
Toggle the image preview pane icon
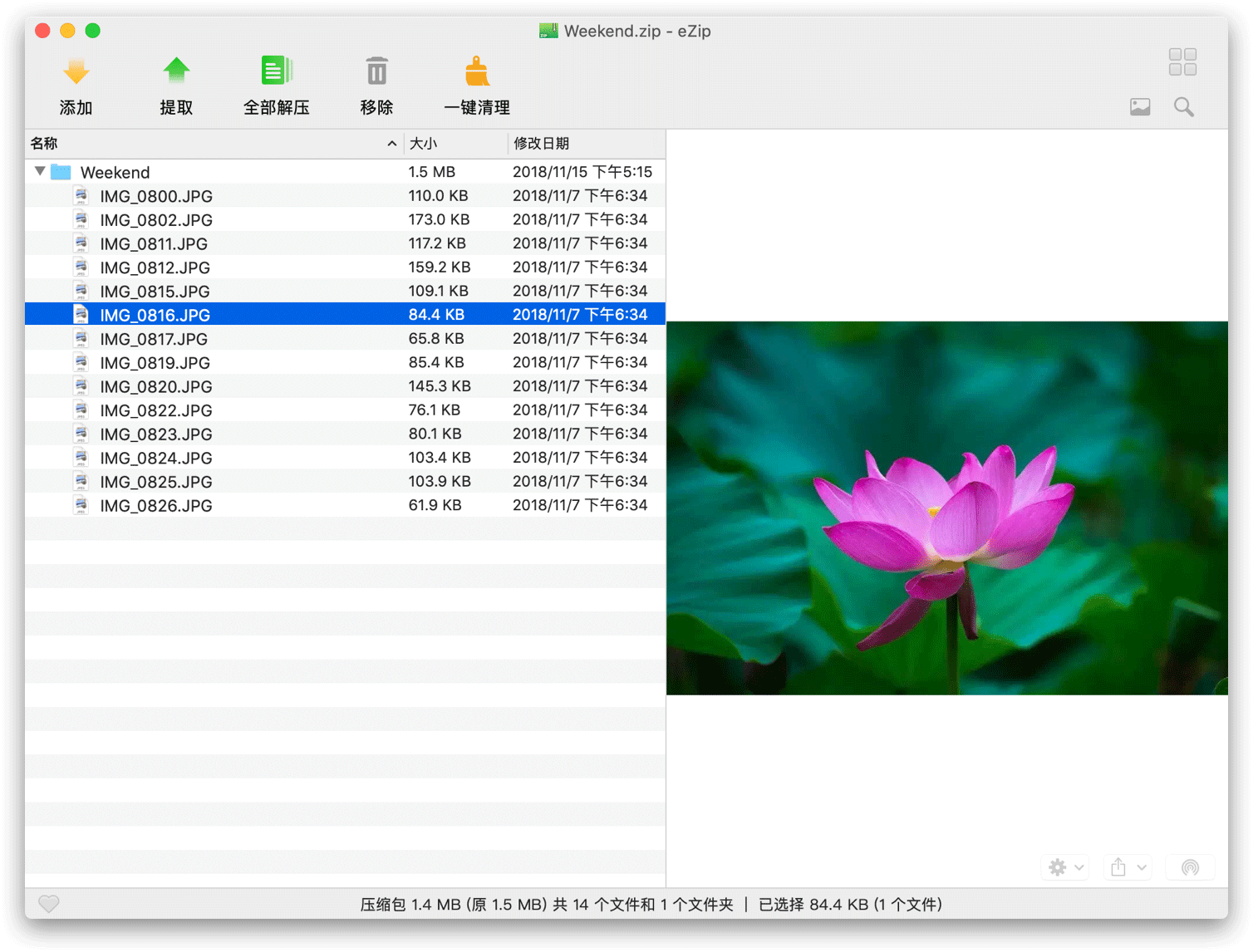pos(1140,107)
